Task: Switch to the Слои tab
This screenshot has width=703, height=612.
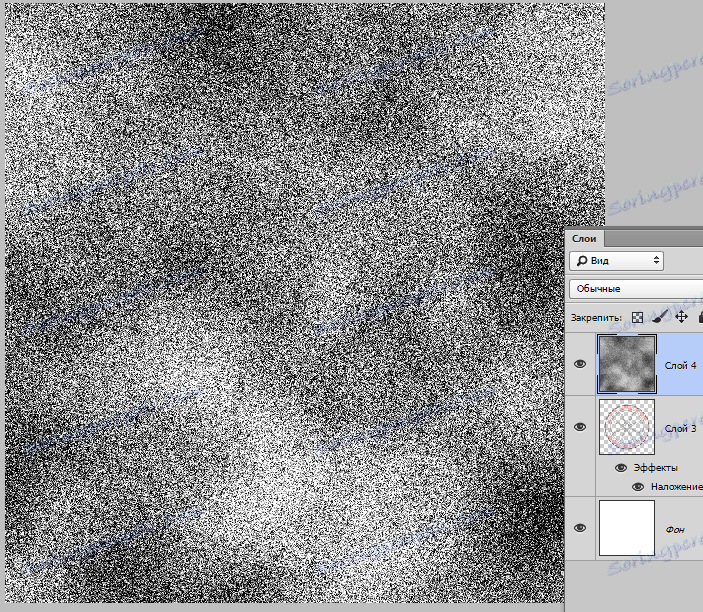Action: click(x=584, y=239)
